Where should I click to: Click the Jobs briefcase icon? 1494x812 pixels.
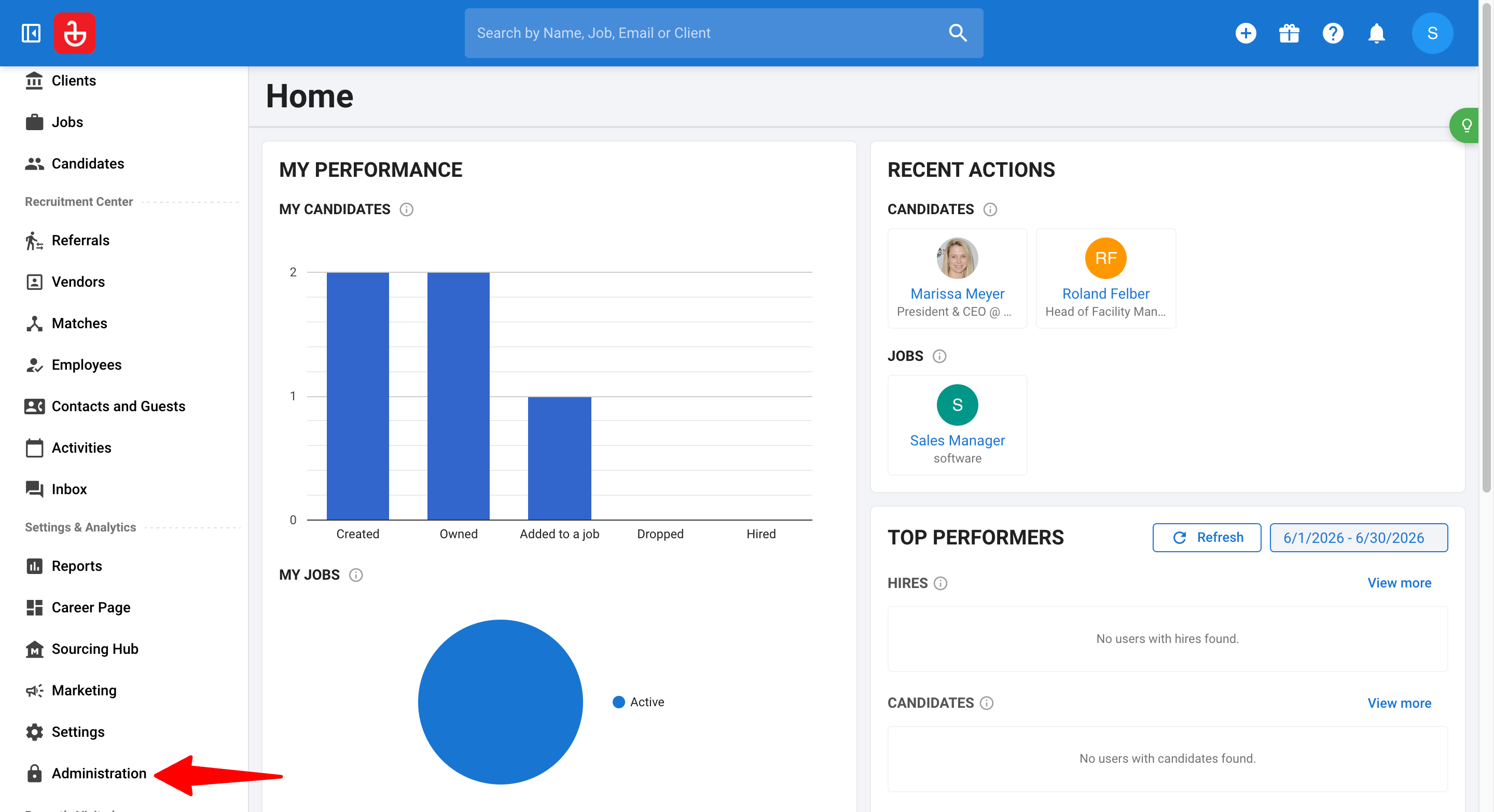pyautogui.click(x=34, y=122)
